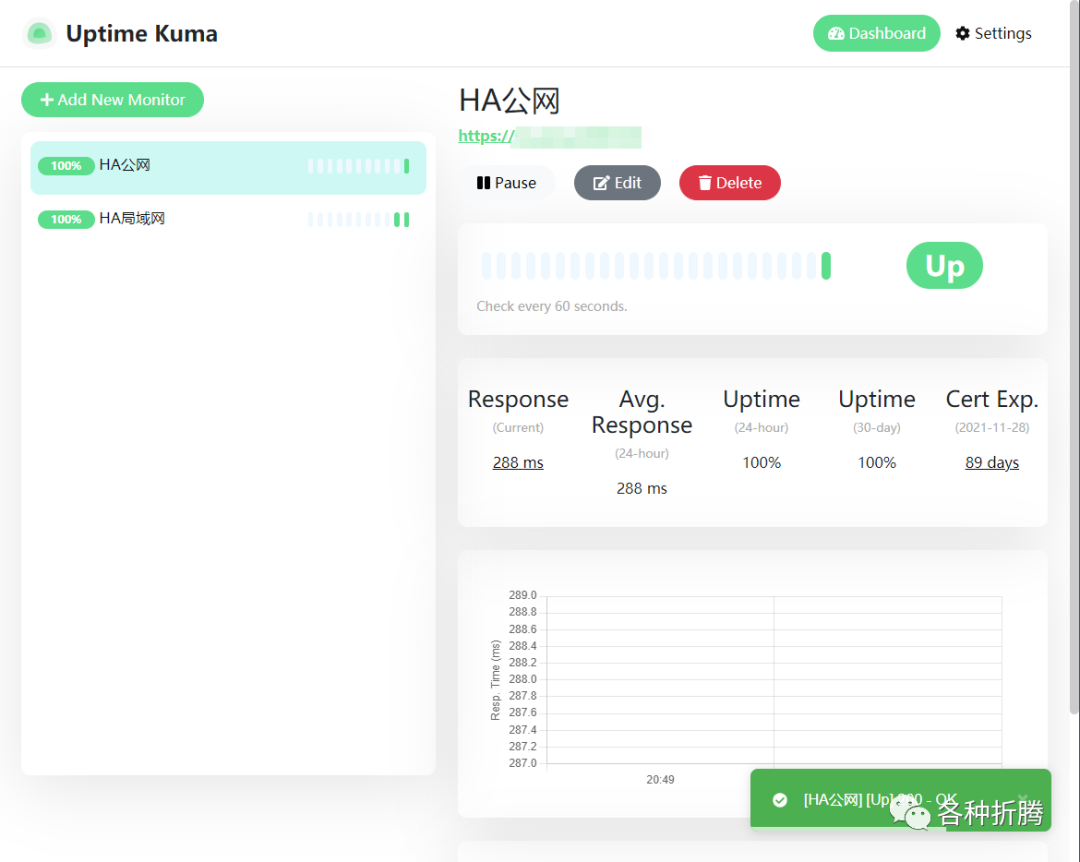Open the blurred https:// monitor link

550,136
